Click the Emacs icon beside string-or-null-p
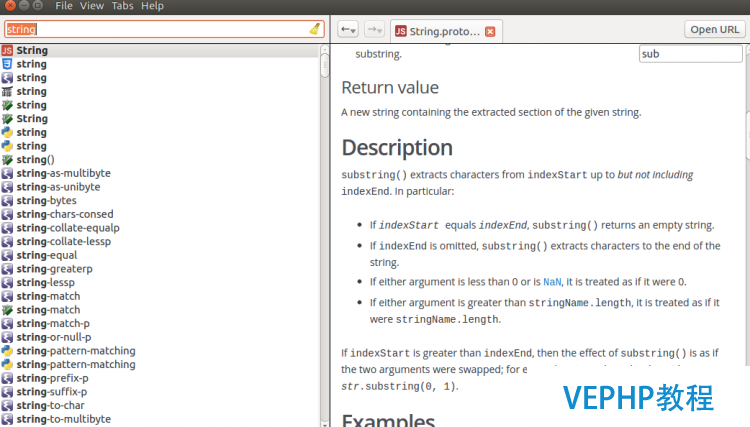Screen dimensions: 750x427 click(7, 337)
